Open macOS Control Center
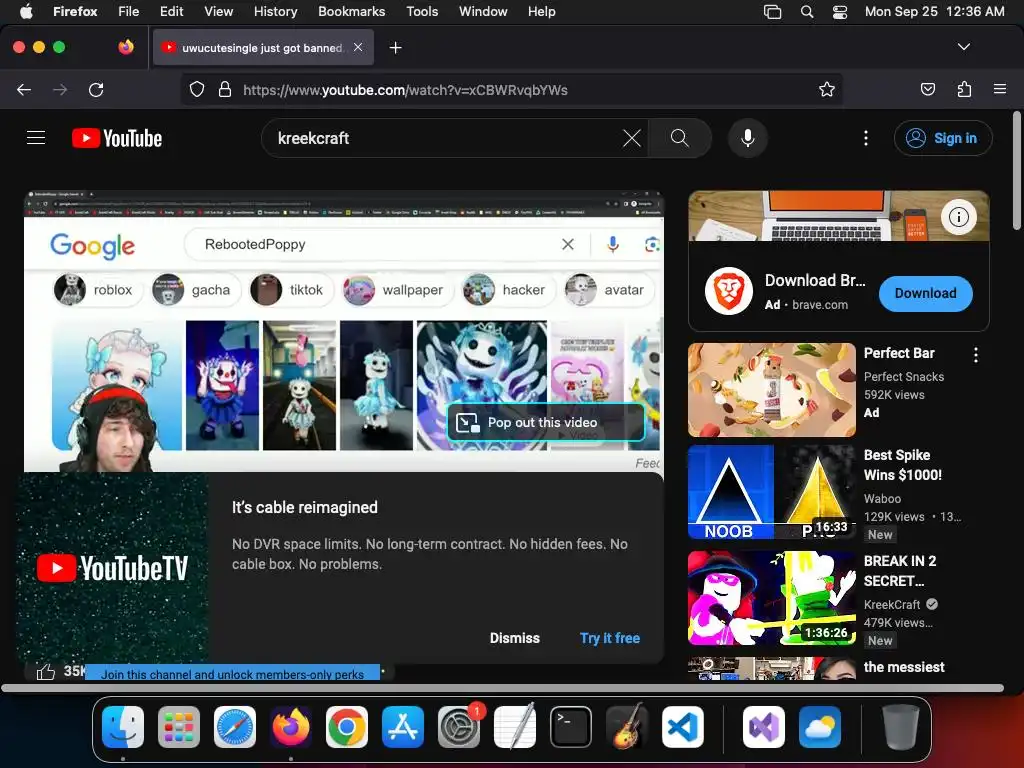Image resolution: width=1024 pixels, height=768 pixels. (840, 12)
